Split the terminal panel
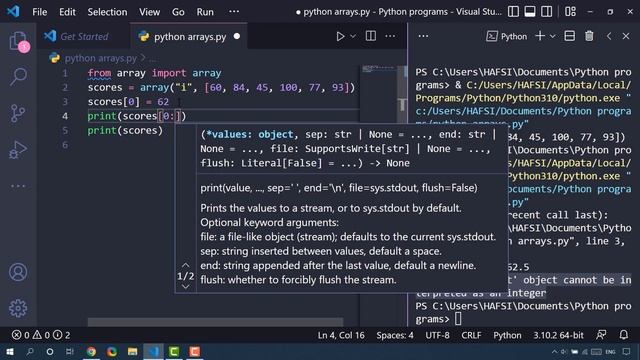Image resolution: width=640 pixels, height=360 pixels. pyautogui.click(x=569, y=36)
